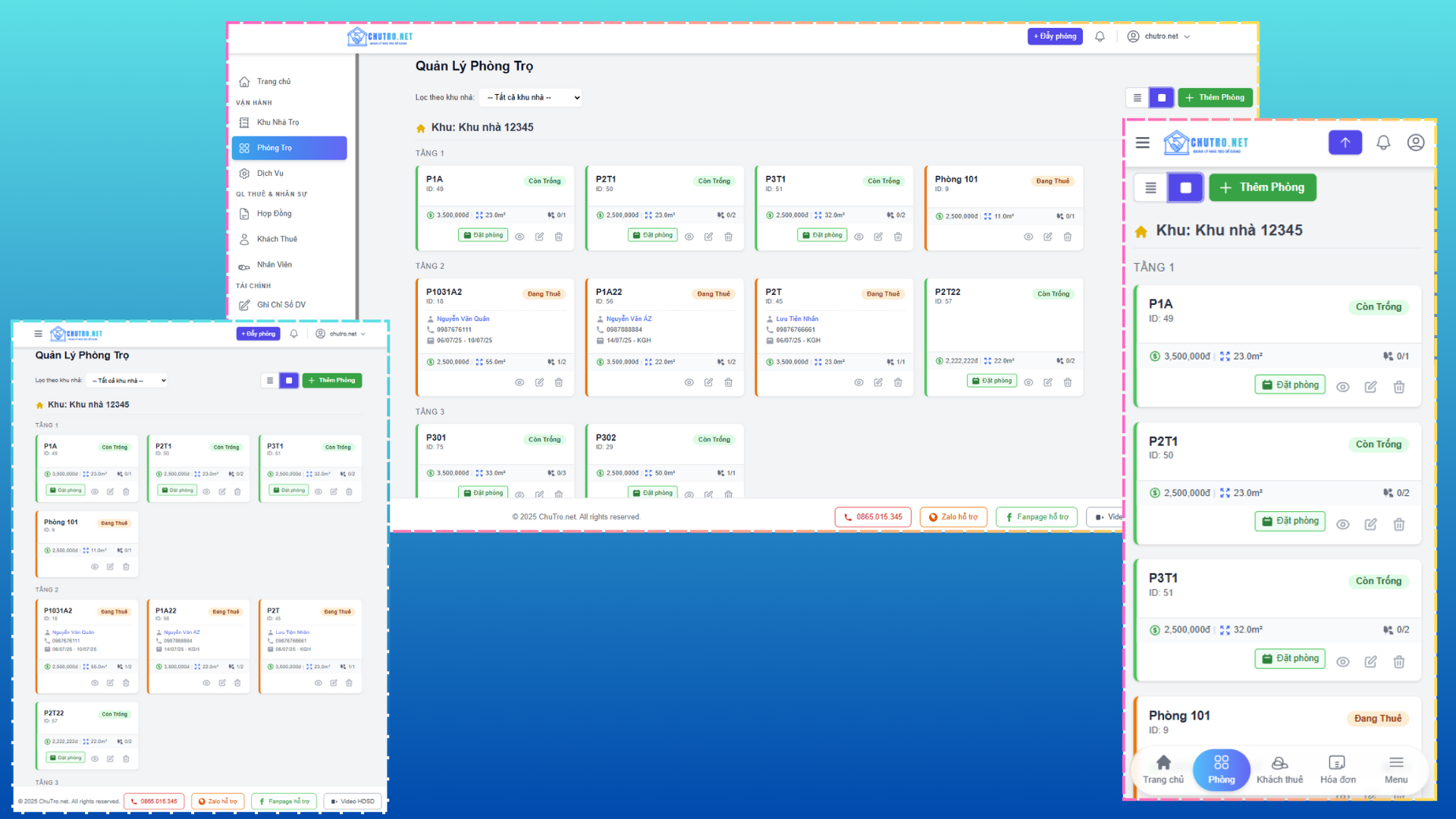The image size is (1456, 819).
Task: Edit room P1A in mobile window
Action: 1370,387
